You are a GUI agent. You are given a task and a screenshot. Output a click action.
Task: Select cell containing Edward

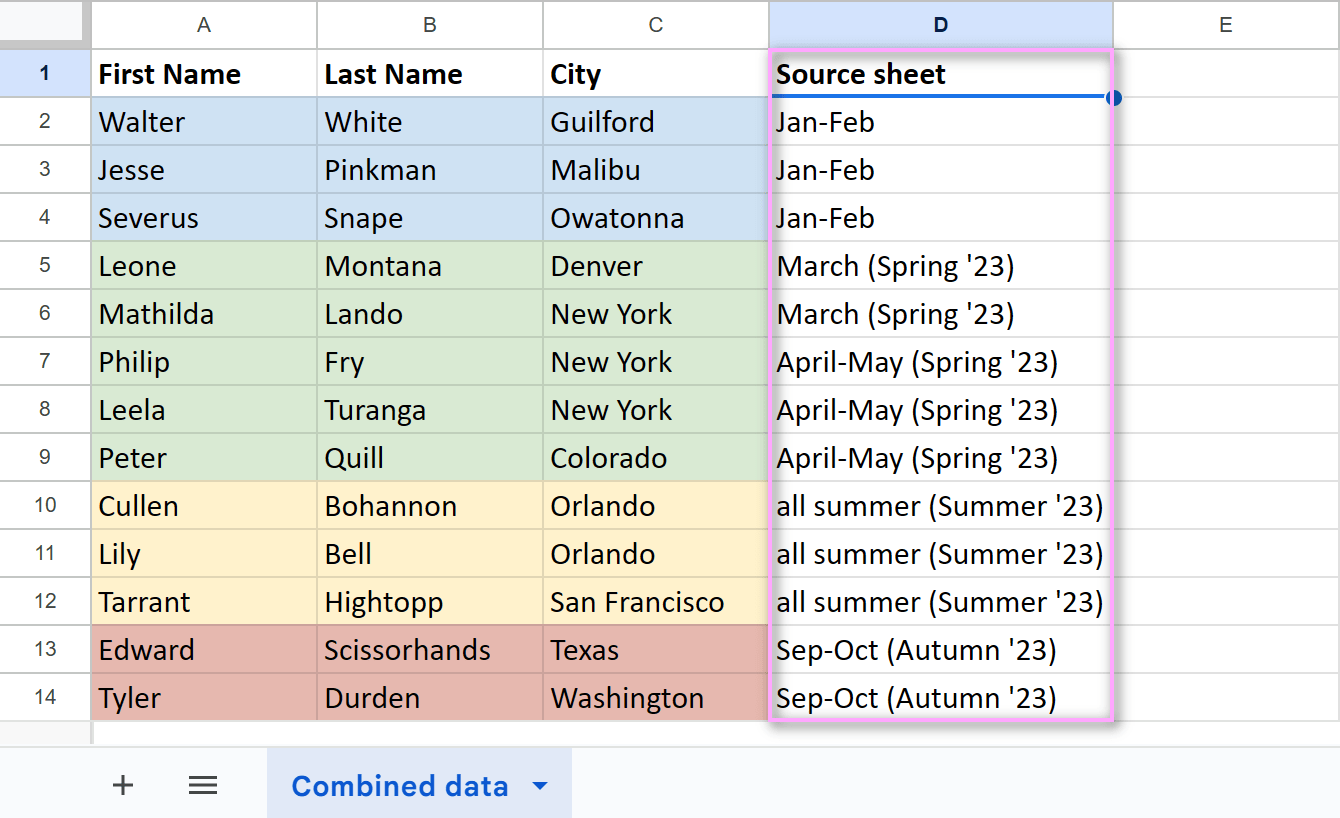pos(204,650)
